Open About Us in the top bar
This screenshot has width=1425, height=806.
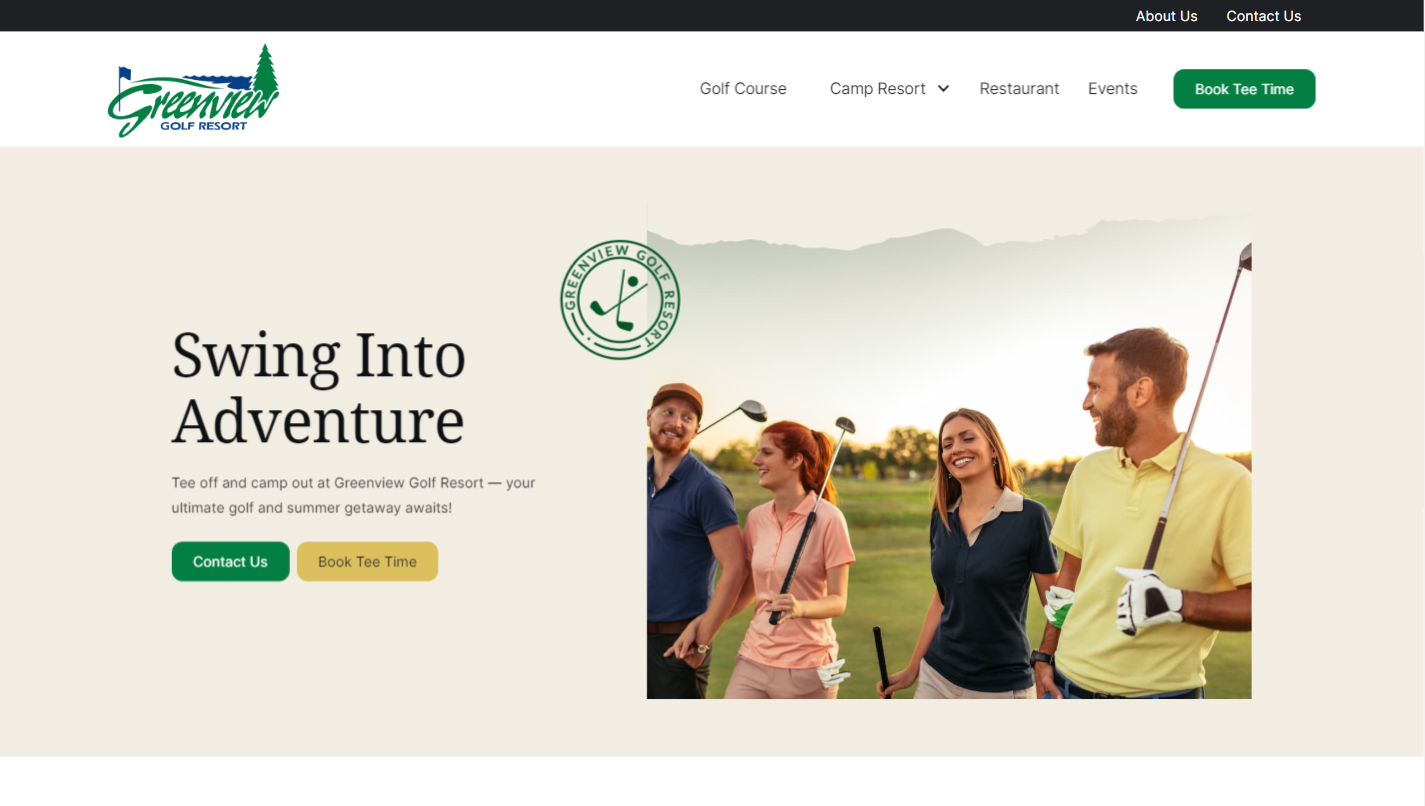pyautogui.click(x=1166, y=16)
